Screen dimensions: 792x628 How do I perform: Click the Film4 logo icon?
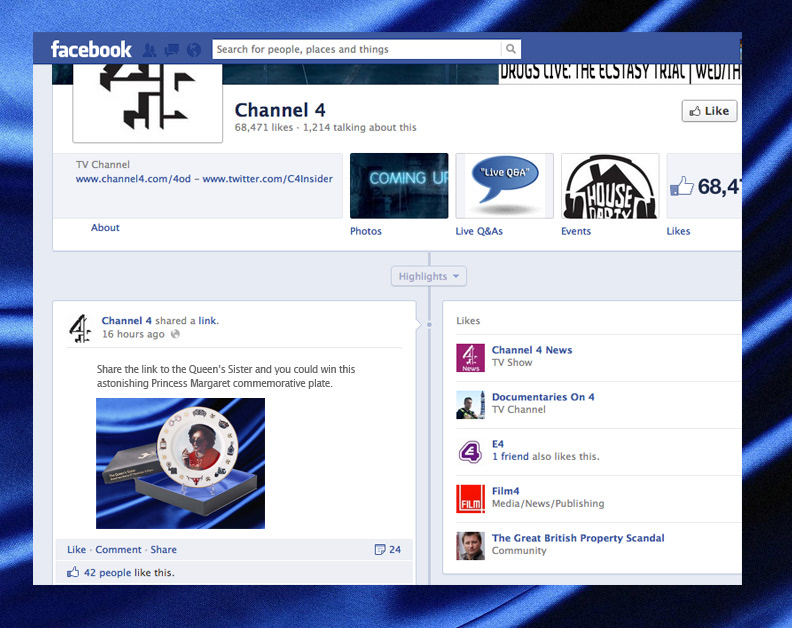click(x=470, y=499)
